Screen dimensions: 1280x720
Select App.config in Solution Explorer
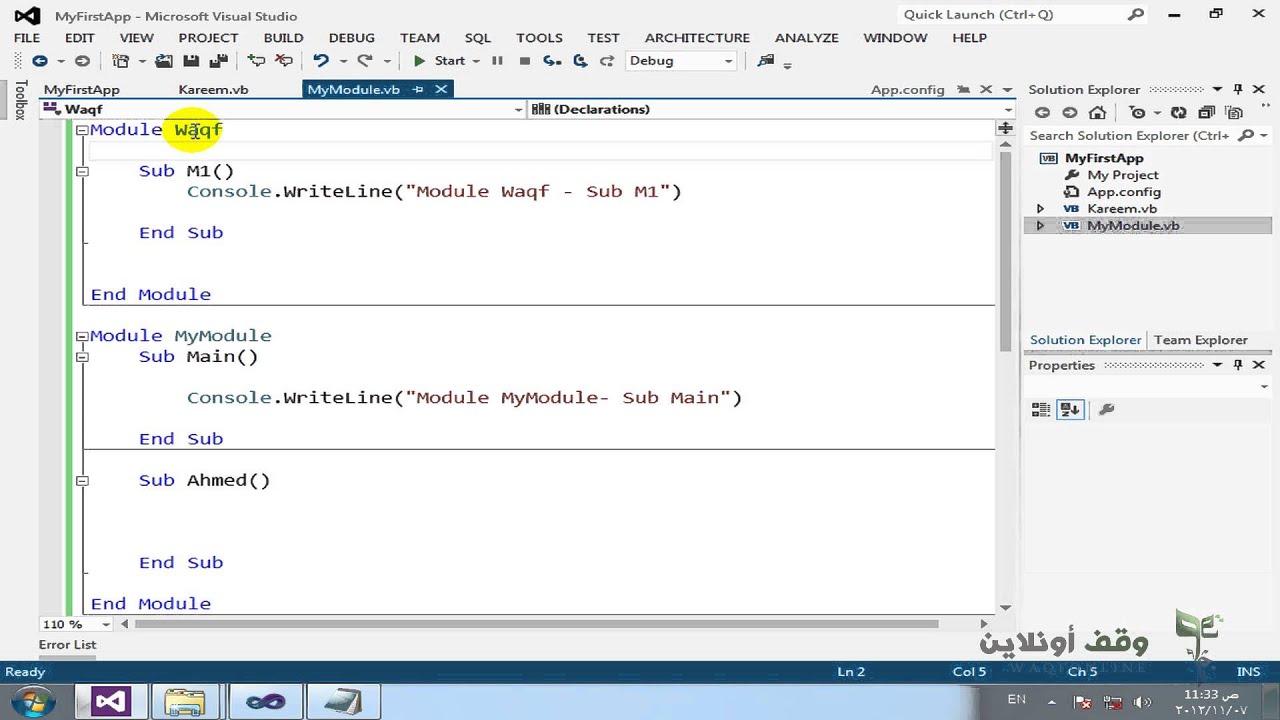1124,192
